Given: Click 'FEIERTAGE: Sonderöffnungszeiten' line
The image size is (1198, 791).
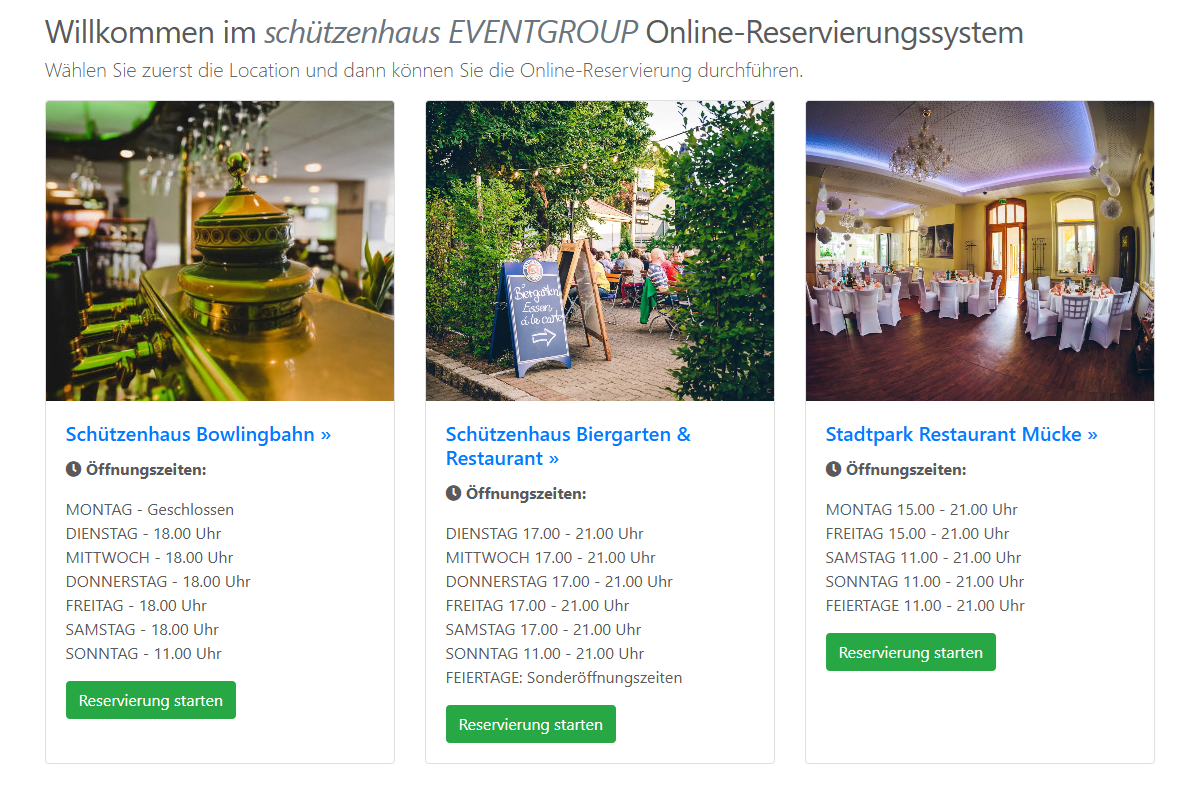Looking at the screenshot, I should [564, 677].
